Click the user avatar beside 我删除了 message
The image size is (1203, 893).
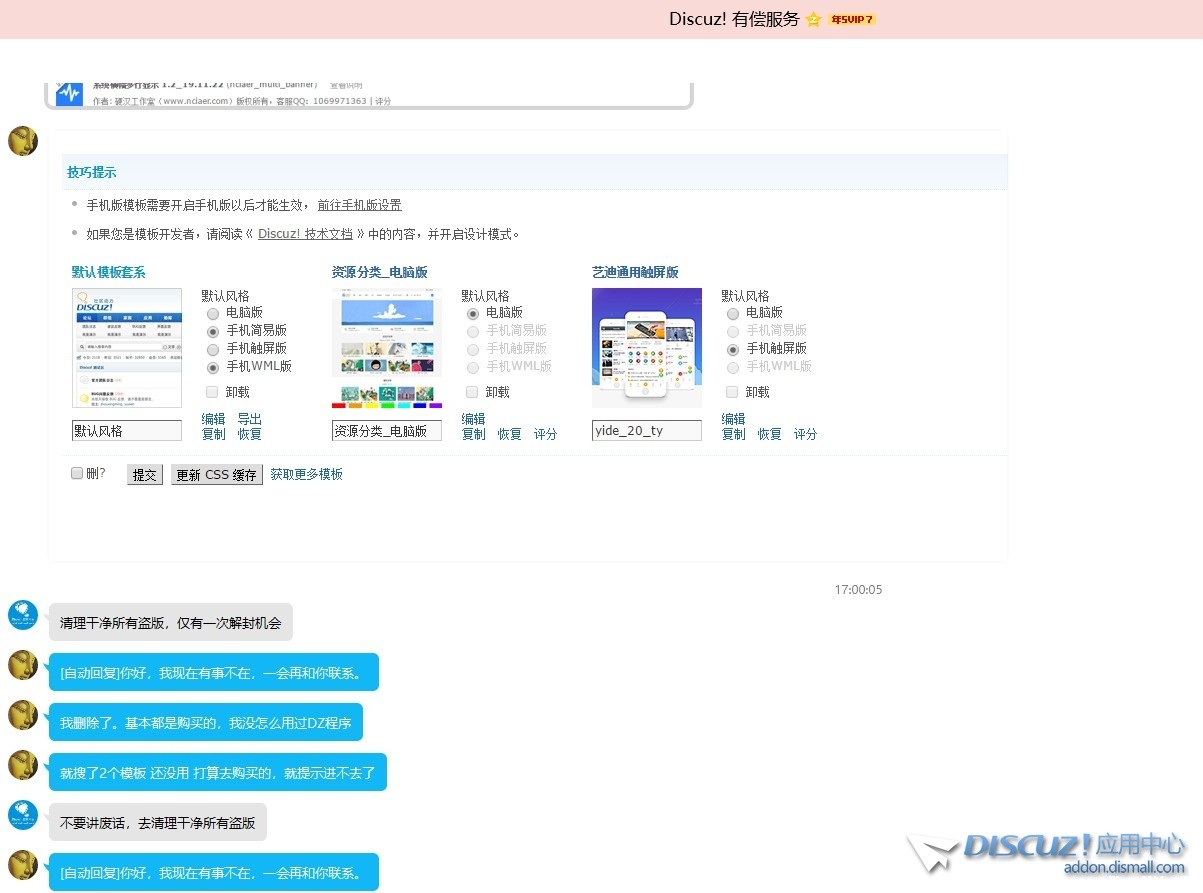point(23,716)
